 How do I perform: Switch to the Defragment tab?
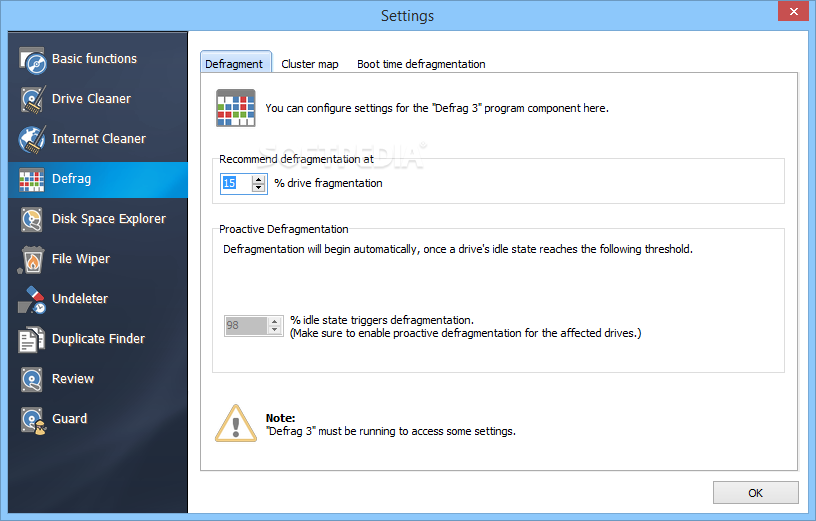pyautogui.click(x=234, y=63)
